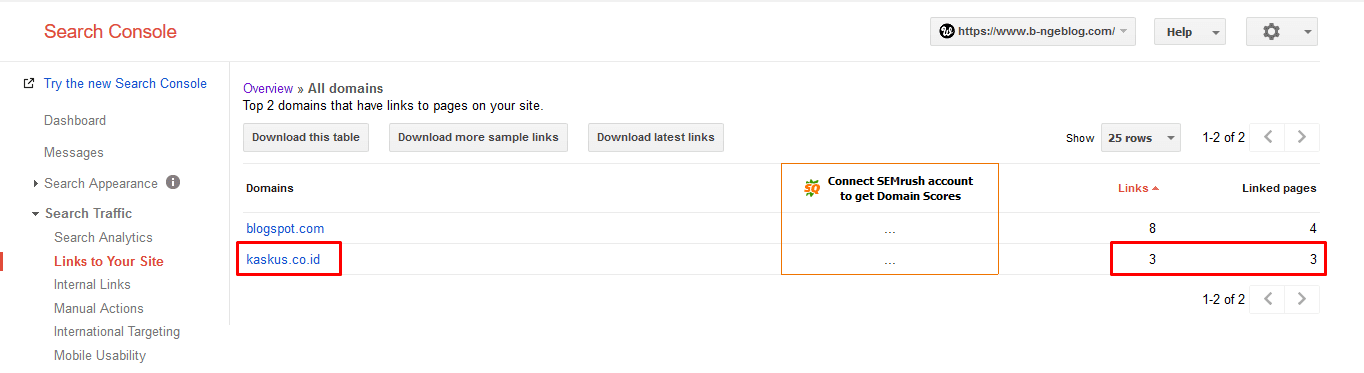Image resolution: width=1364 pixels, height=373 pixels.
Task: Open Search Analytics in sidebar
Action: click(x=103, y=238)
